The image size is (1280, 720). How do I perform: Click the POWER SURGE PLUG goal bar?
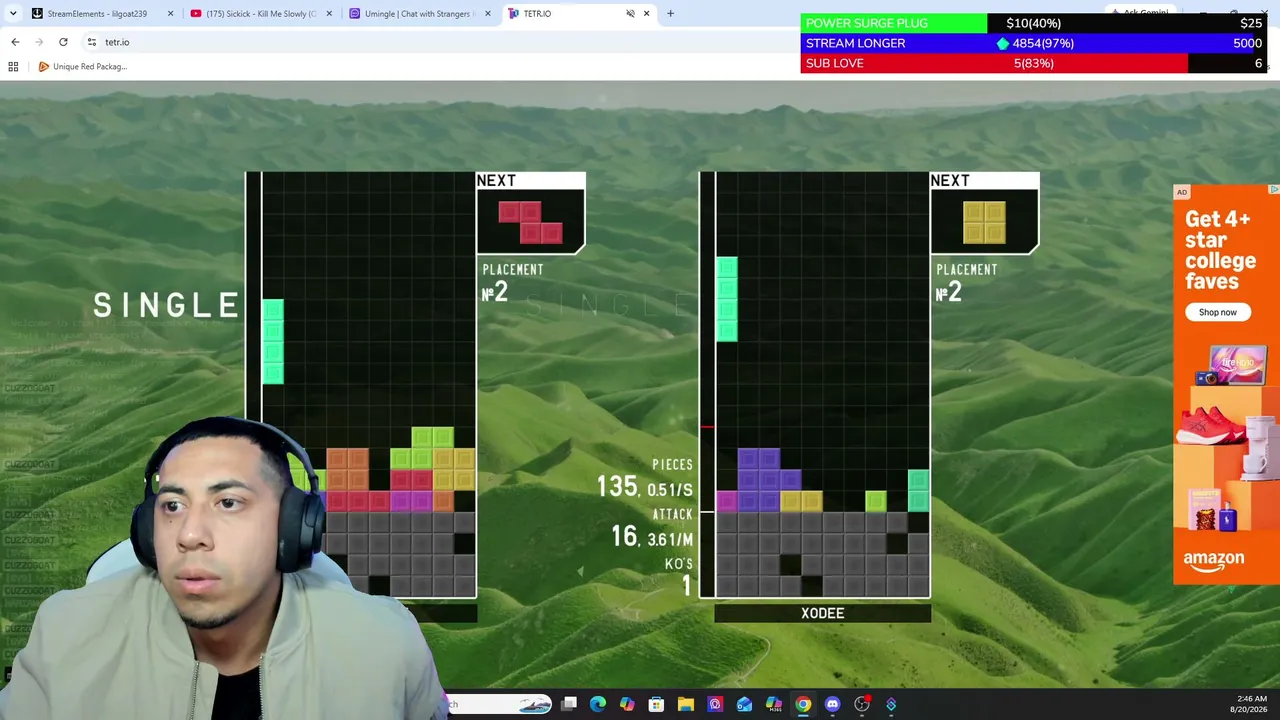(1034, 23)
